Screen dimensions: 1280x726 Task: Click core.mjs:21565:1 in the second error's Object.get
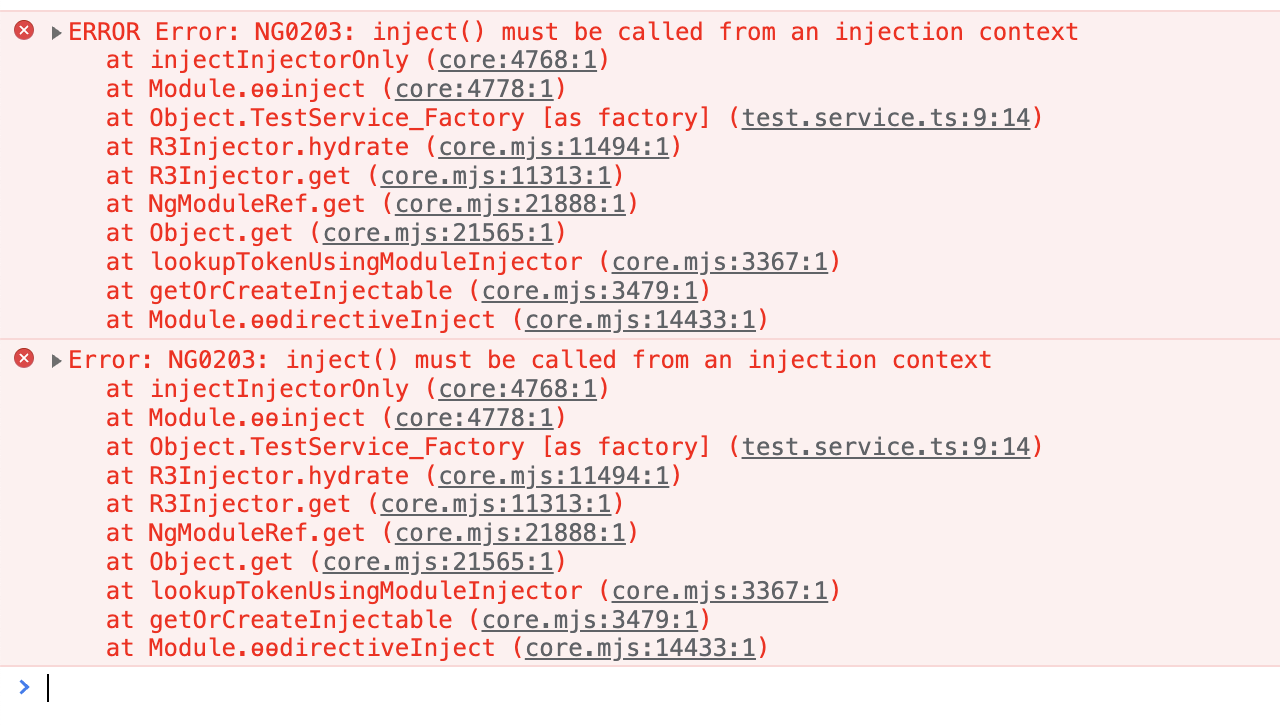tap(438, 562)
